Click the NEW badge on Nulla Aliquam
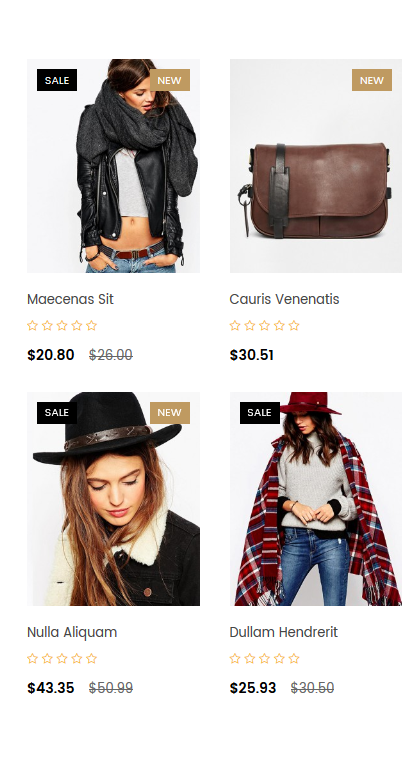 click(169, 413)
